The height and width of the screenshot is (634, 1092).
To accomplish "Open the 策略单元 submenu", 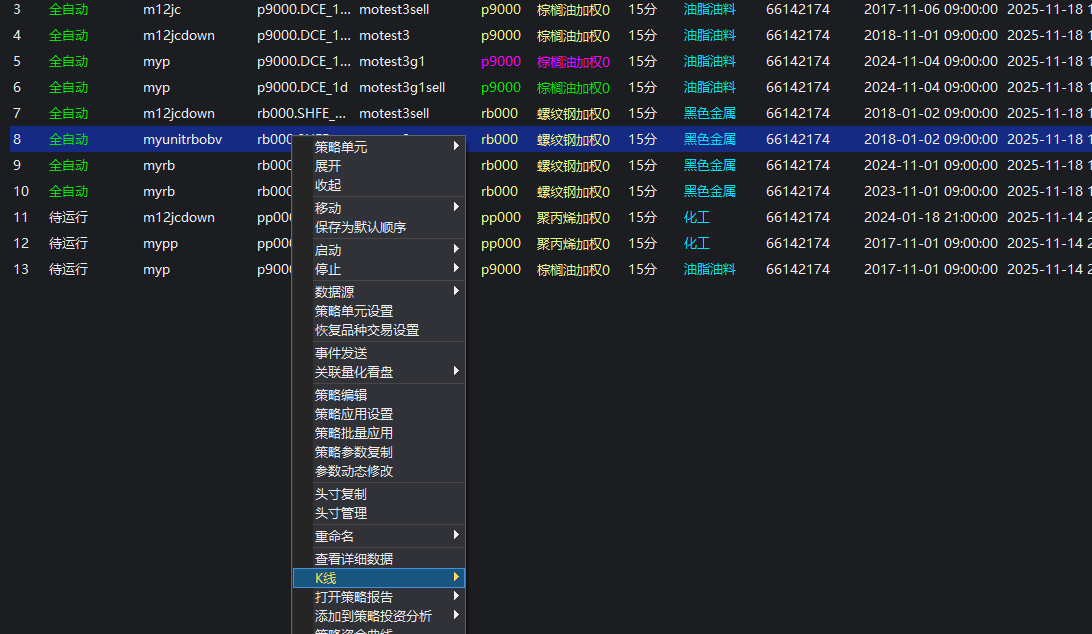I will (341, 147).
